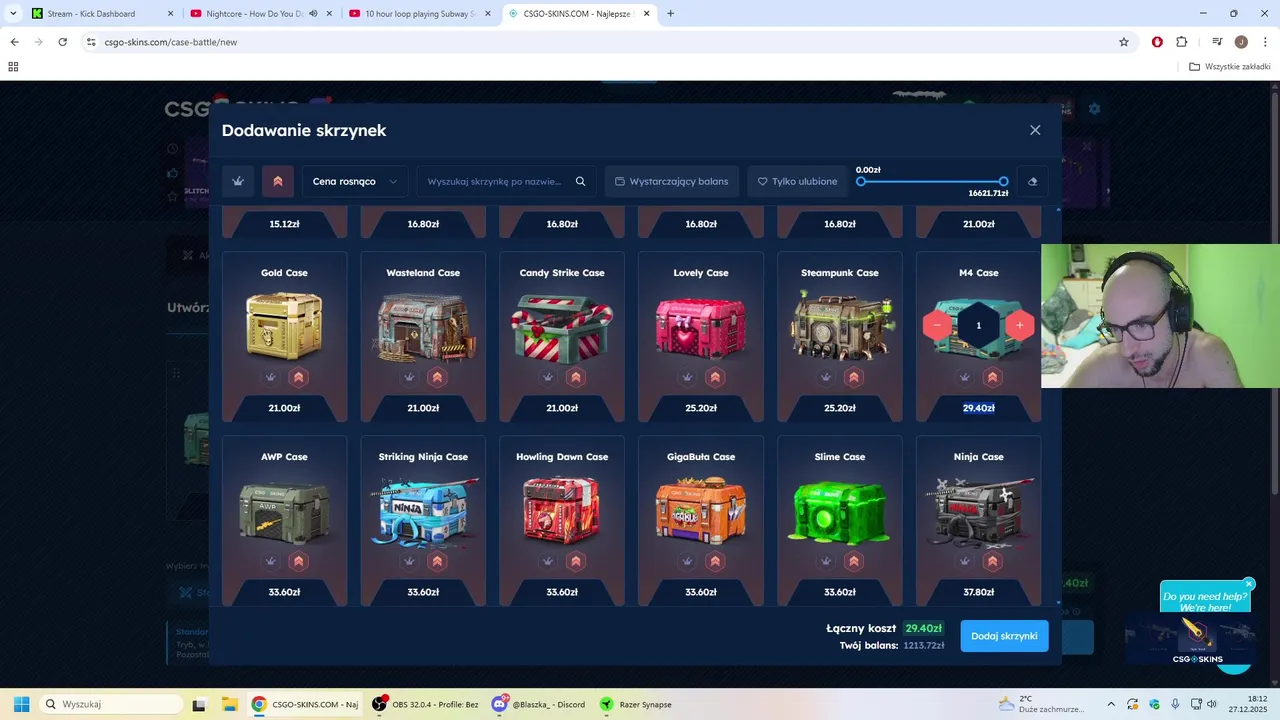Click the chevron badge on Gold Case
Image resolution: width=1280 pixels, height=720 pixels.
point(298,377)
